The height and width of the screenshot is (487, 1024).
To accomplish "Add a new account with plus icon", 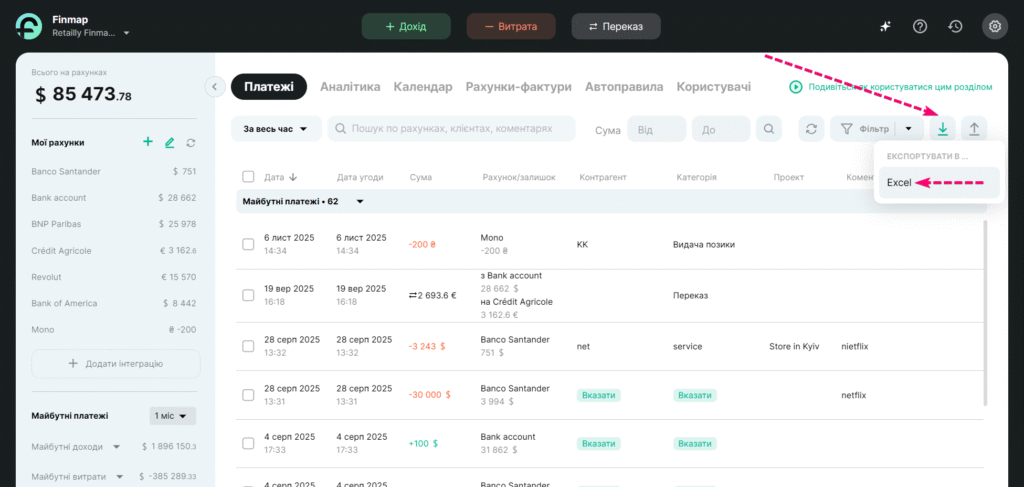I will tap(148, 143).
